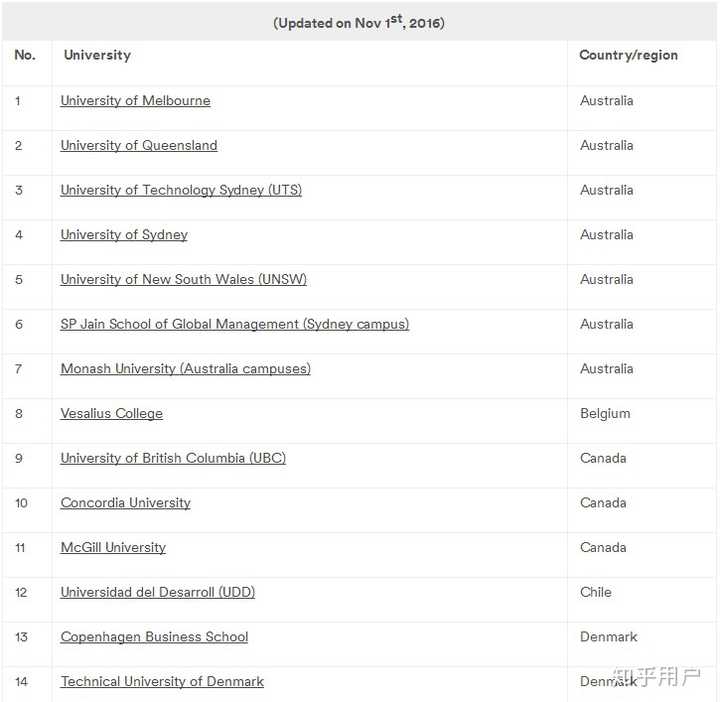Screen dimensions: 720x702
Task: Select the Chile country cell
Action: tap(595, 592)
